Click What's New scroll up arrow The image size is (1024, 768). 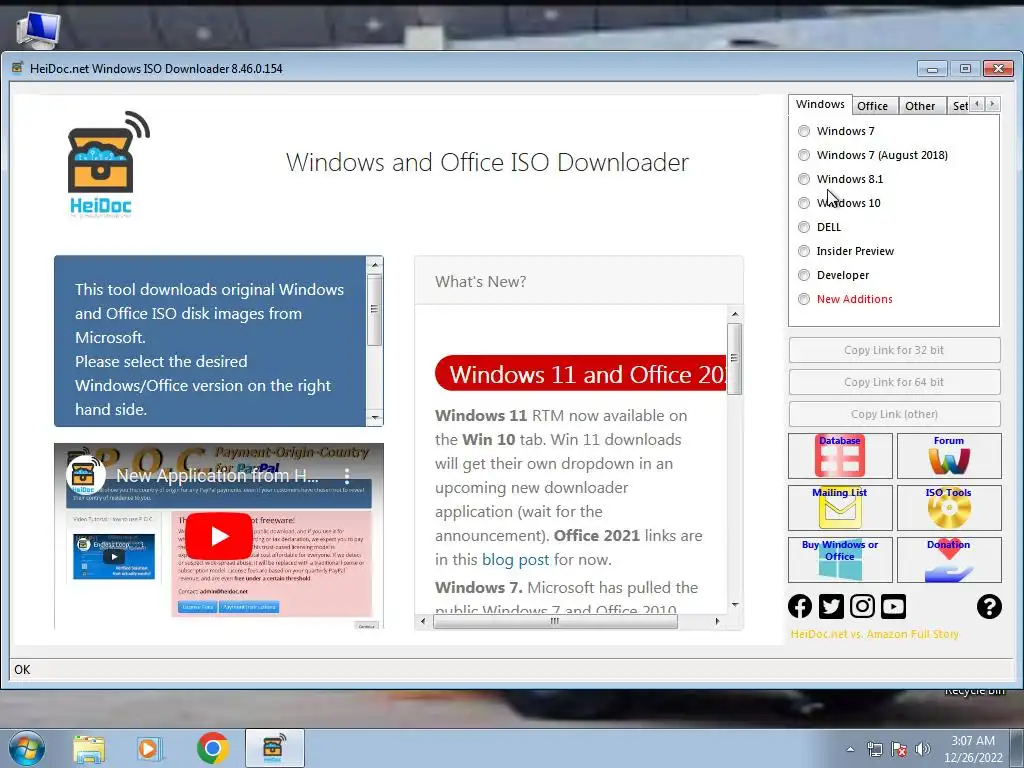point(735,314)
